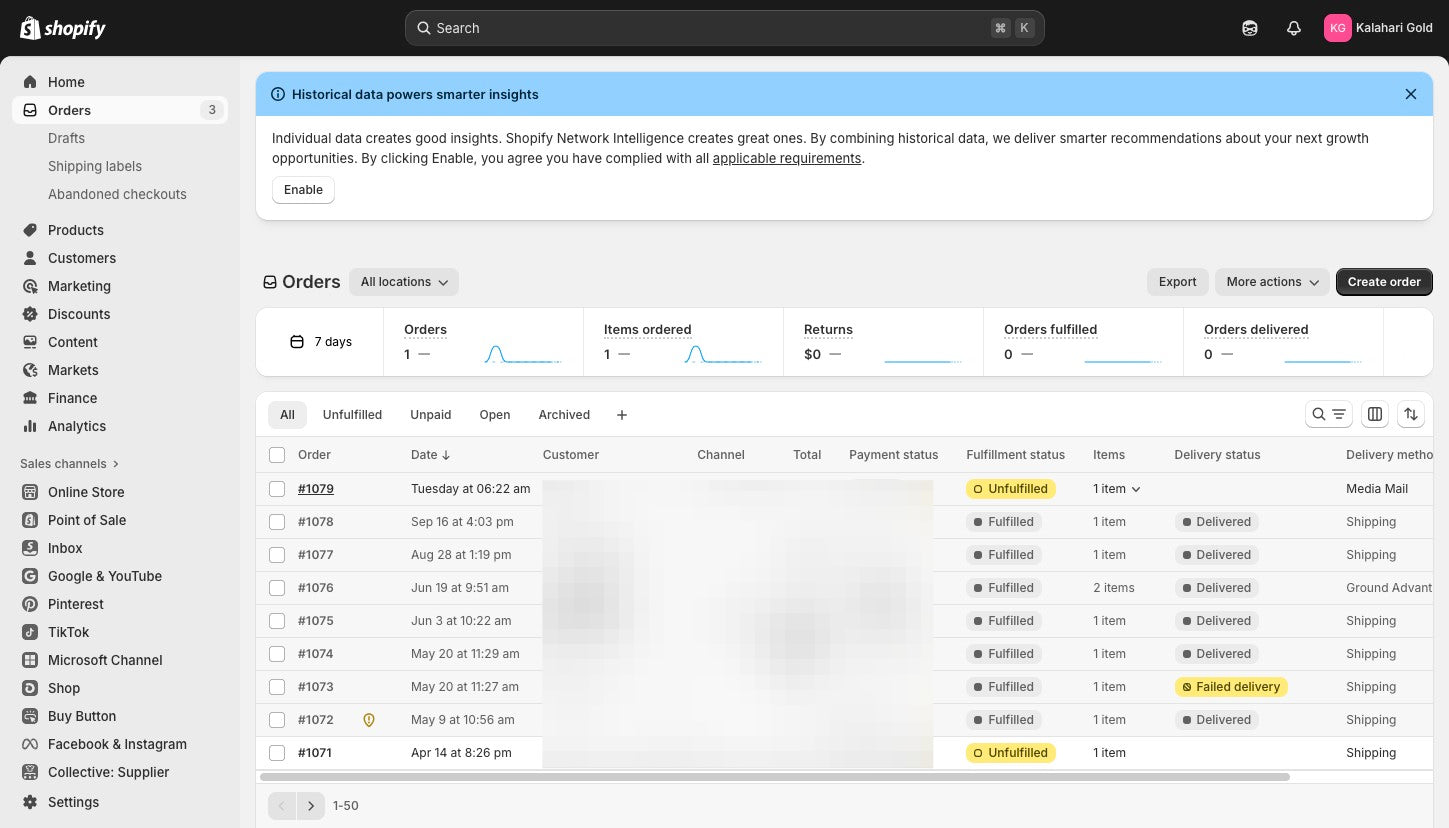This screenshot has height=828, width=1449.
Task: Click the Customers person icon
Action: (30, 258)
